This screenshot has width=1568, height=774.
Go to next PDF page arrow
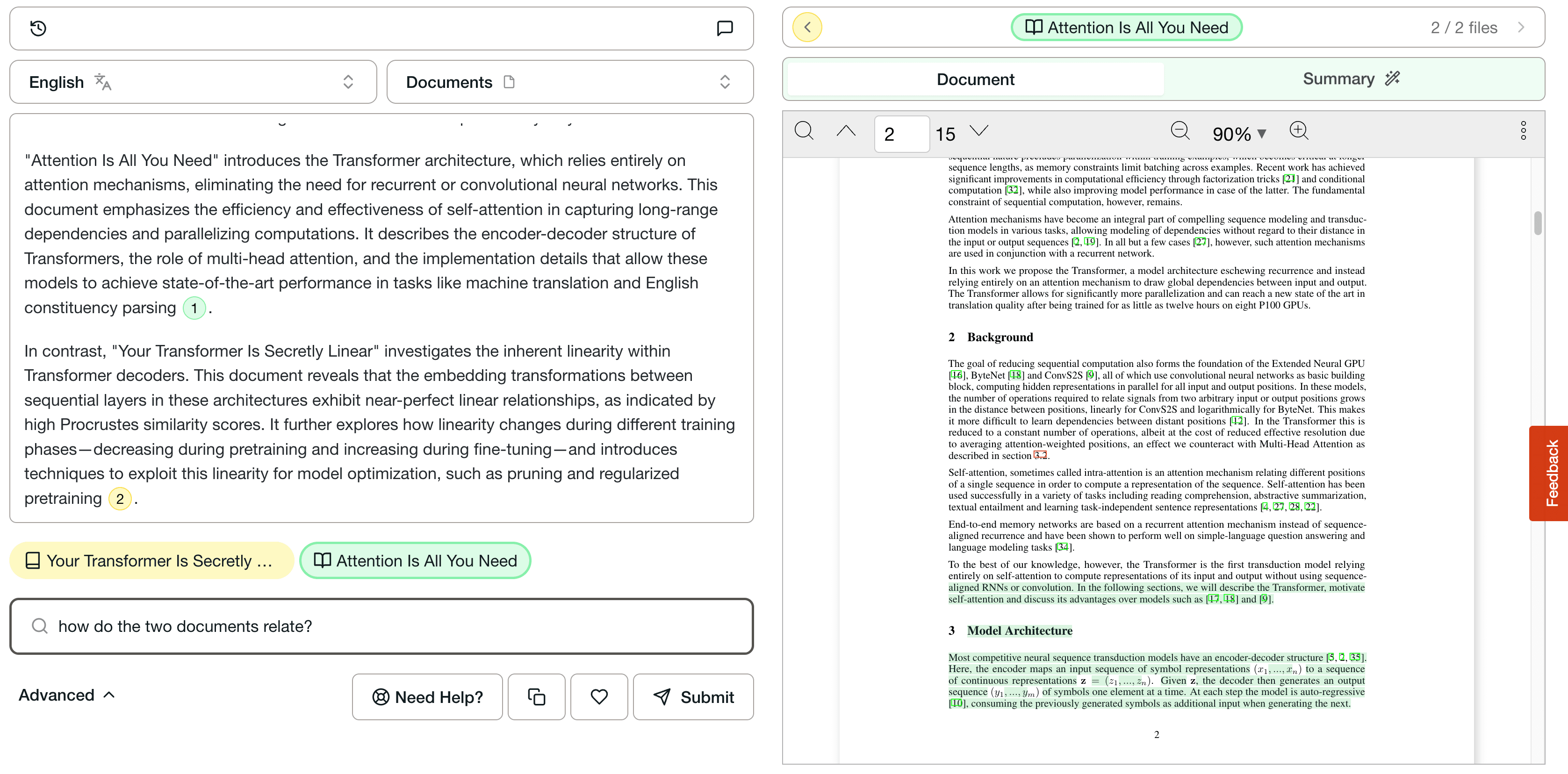pyautogui.click(x=979, y=131)
